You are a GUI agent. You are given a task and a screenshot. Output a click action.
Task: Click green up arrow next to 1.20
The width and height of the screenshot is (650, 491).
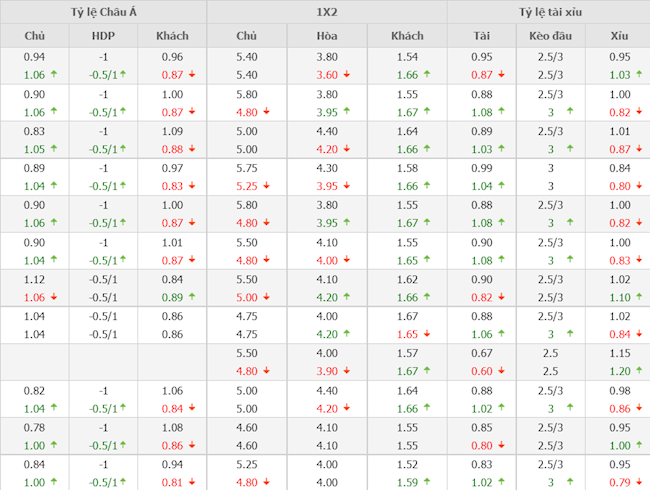638,371
